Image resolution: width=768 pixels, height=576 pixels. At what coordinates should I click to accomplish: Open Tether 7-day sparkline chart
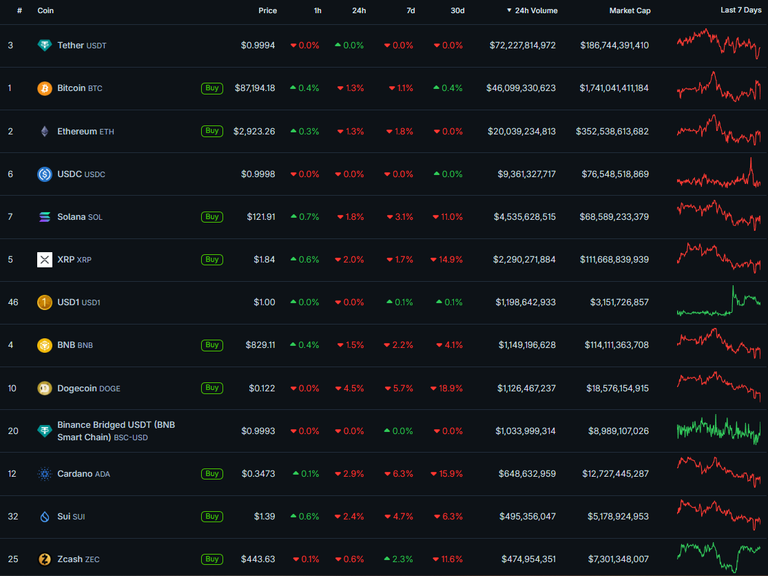pos(719,44)
